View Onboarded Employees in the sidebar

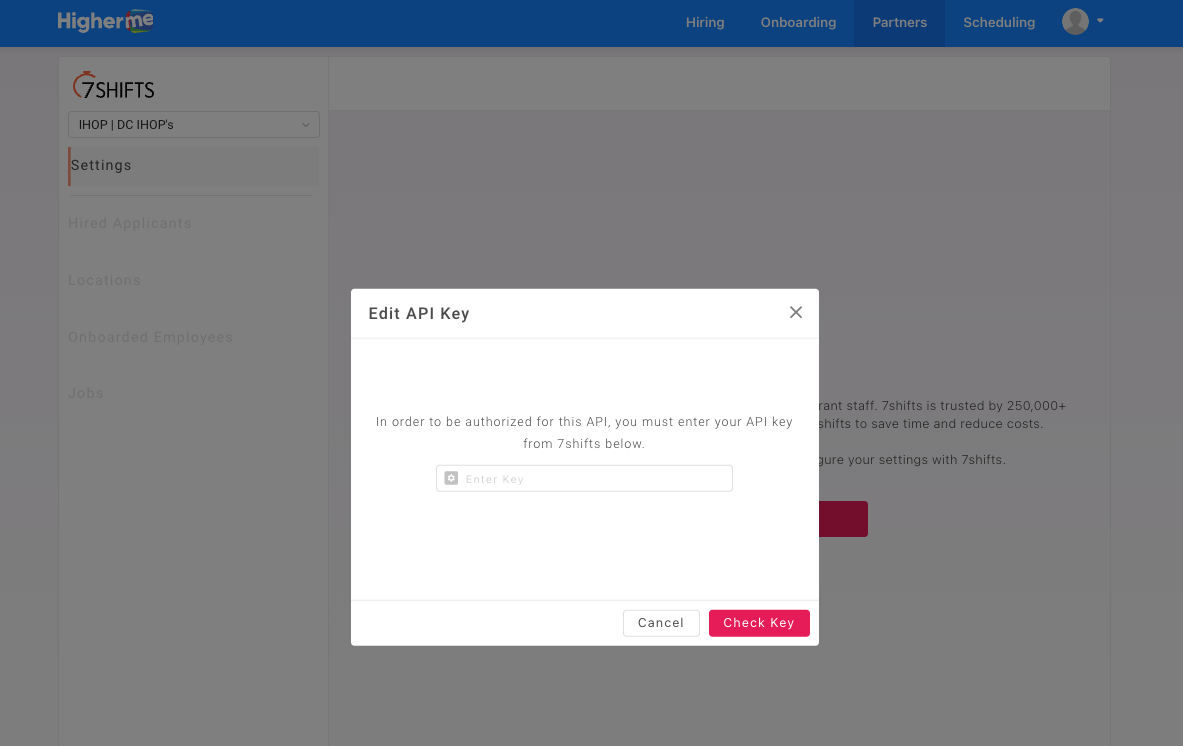tap(150, 338)
